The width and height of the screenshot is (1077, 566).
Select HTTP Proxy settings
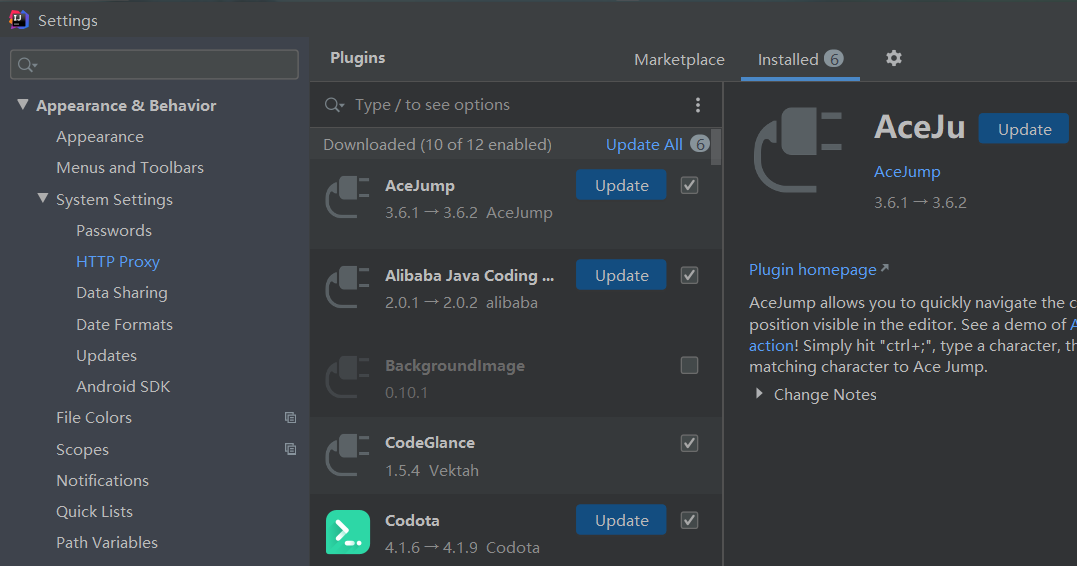[118, 262]
